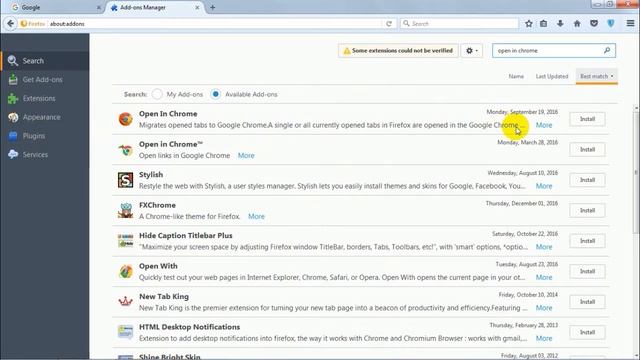Open More link for Open in Chrome™

pos(246,156)
